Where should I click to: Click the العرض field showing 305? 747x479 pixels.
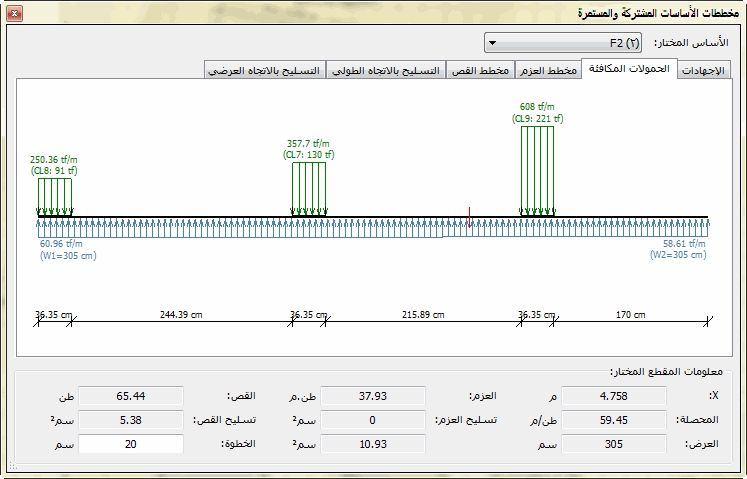tap(613, 443)
